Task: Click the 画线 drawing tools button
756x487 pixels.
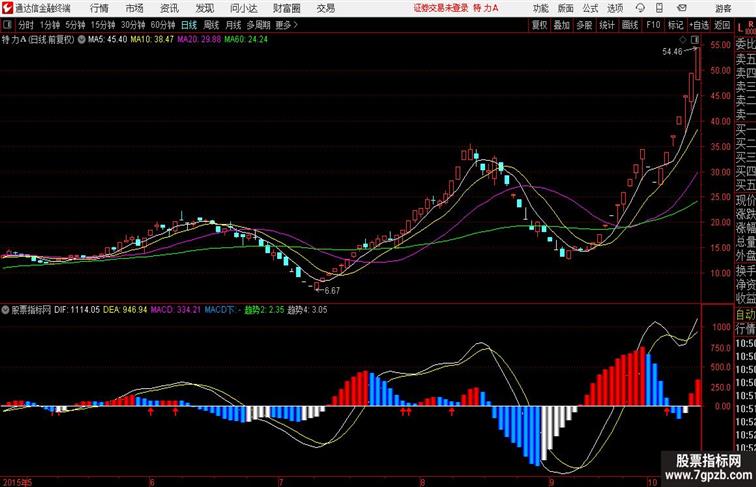Action: [630, 25]
